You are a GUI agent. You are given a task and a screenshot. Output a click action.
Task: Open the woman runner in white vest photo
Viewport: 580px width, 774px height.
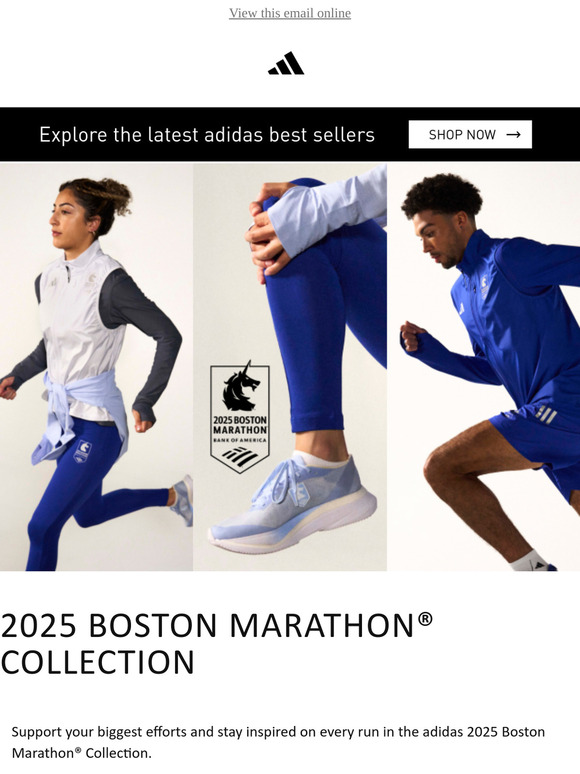(96, 367)
